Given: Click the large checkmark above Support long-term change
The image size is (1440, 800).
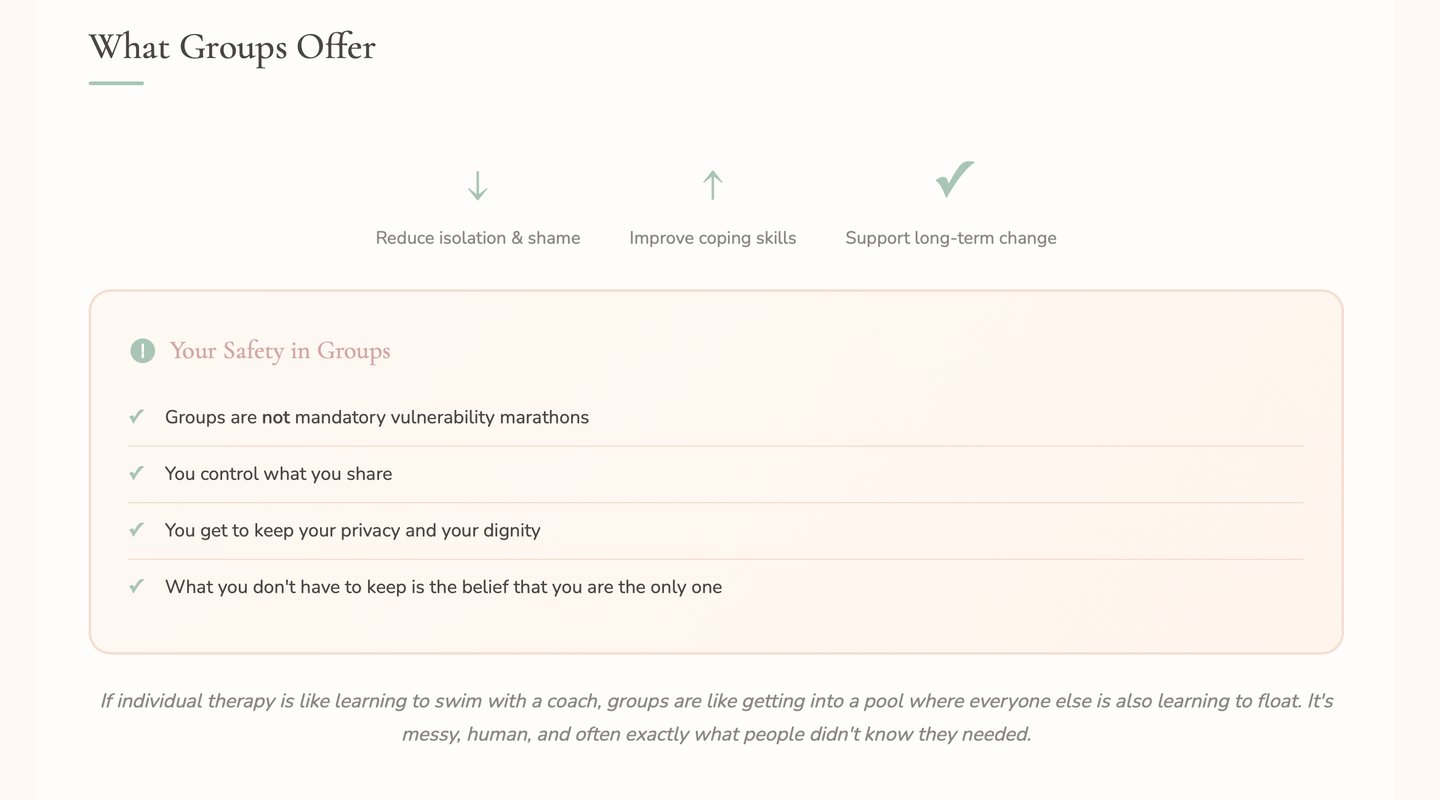Looking at the screenshot, I should (x=954, y=179).
